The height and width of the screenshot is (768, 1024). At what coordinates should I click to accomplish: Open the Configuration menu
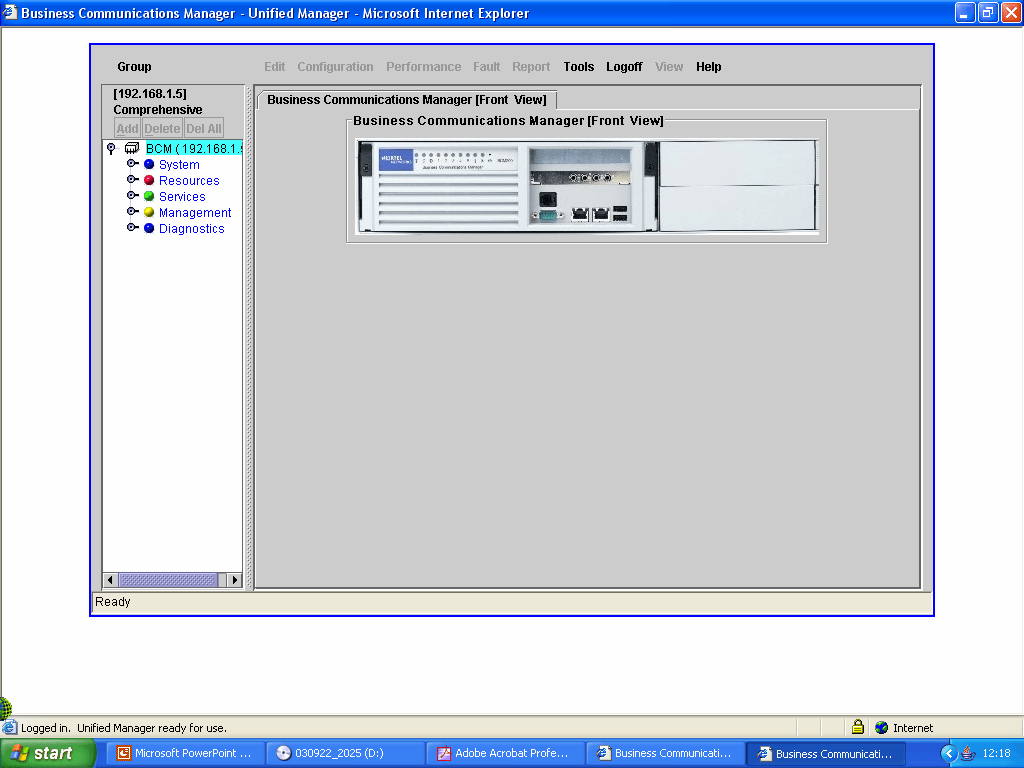(x=335, y=67)
